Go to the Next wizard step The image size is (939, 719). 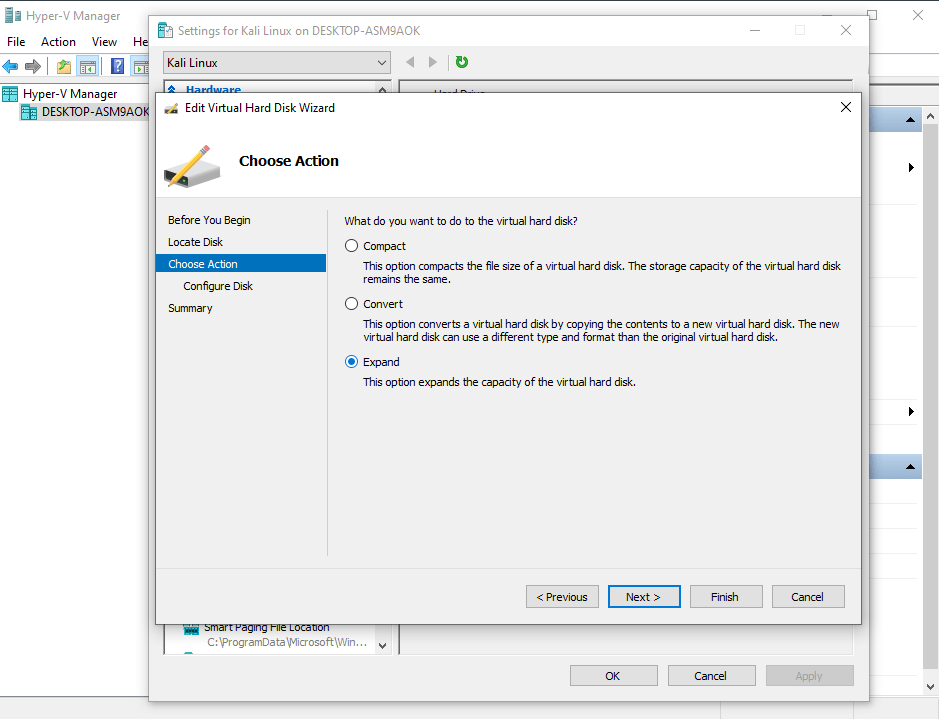click(644, 597)
